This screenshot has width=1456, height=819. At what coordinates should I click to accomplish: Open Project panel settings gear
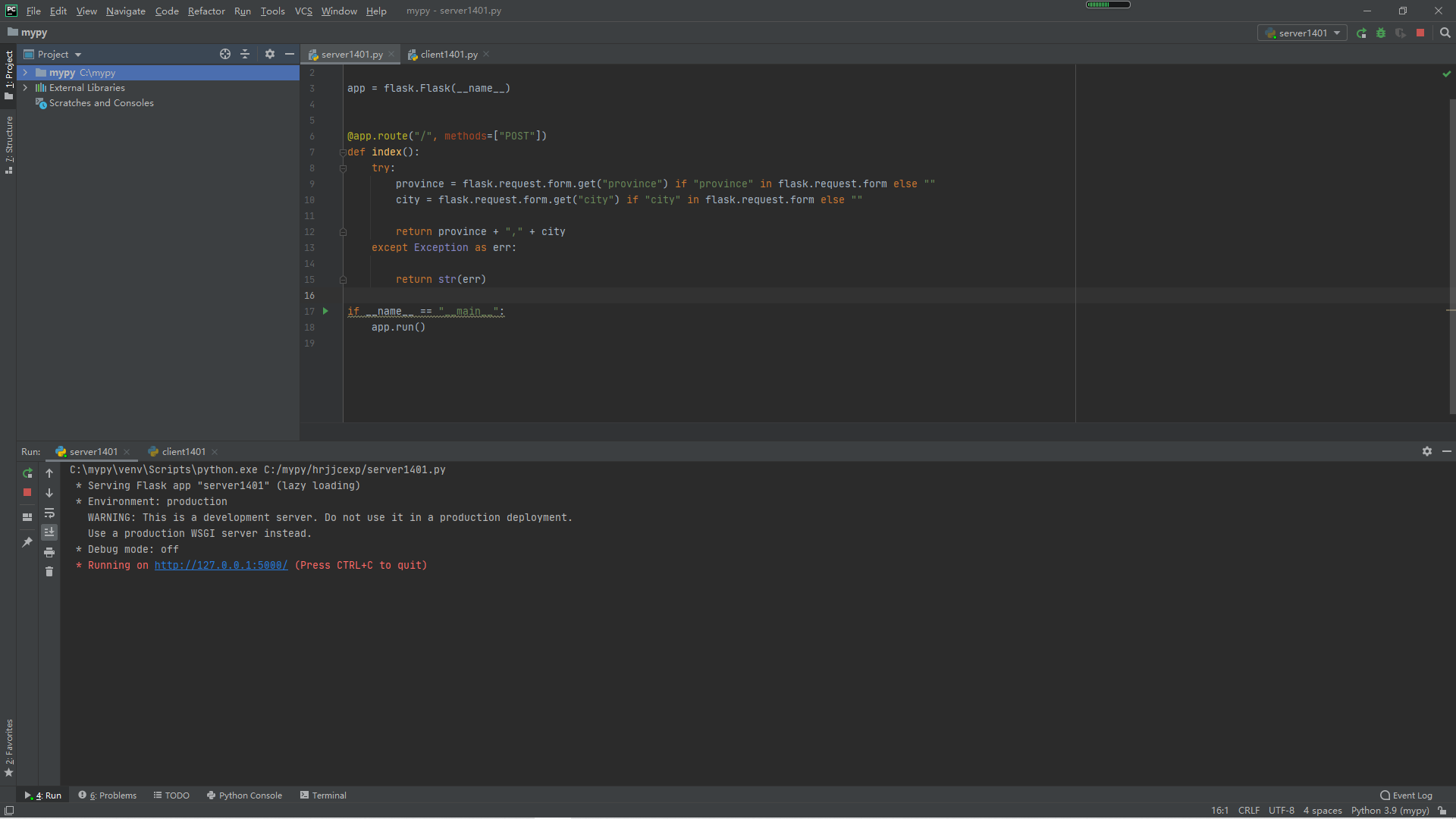[270, 54]
